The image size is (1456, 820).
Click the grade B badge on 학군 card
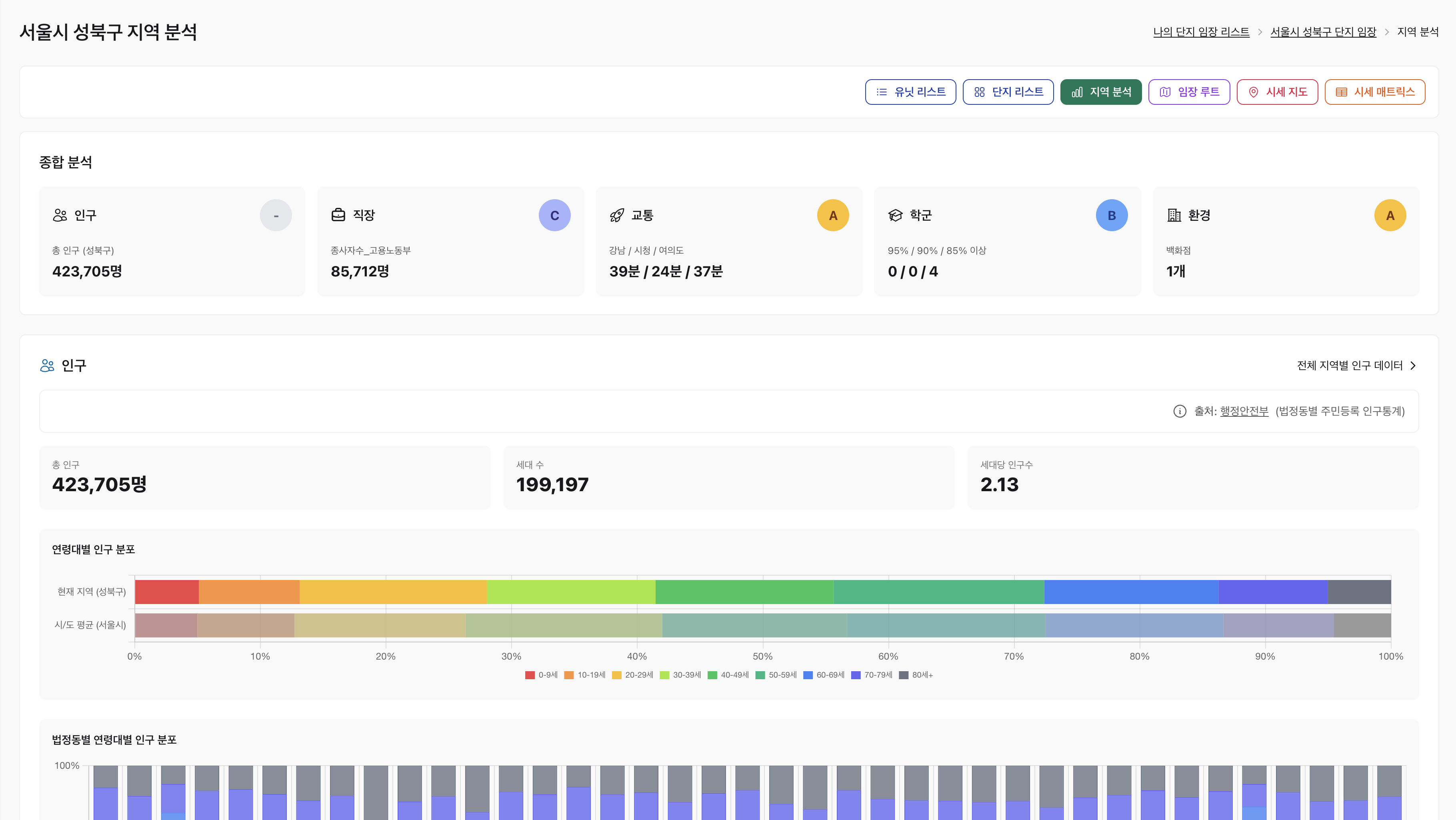pyautogui.click(x=1111, y=215)
